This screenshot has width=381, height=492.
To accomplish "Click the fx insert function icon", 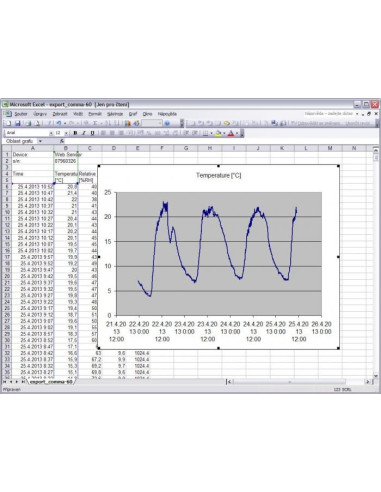I will tap(62, 141).
